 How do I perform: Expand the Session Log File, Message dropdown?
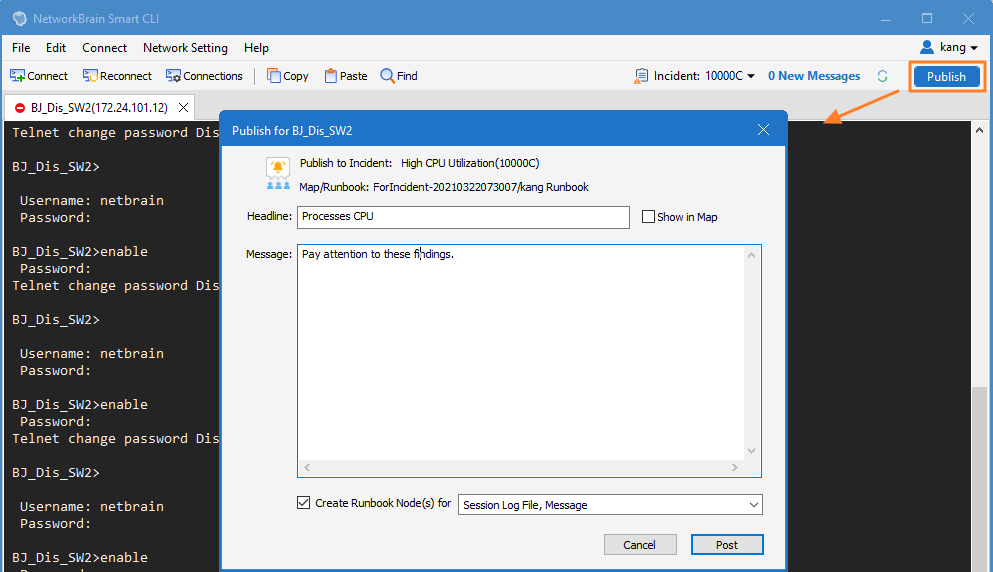[x=754, y=505]
